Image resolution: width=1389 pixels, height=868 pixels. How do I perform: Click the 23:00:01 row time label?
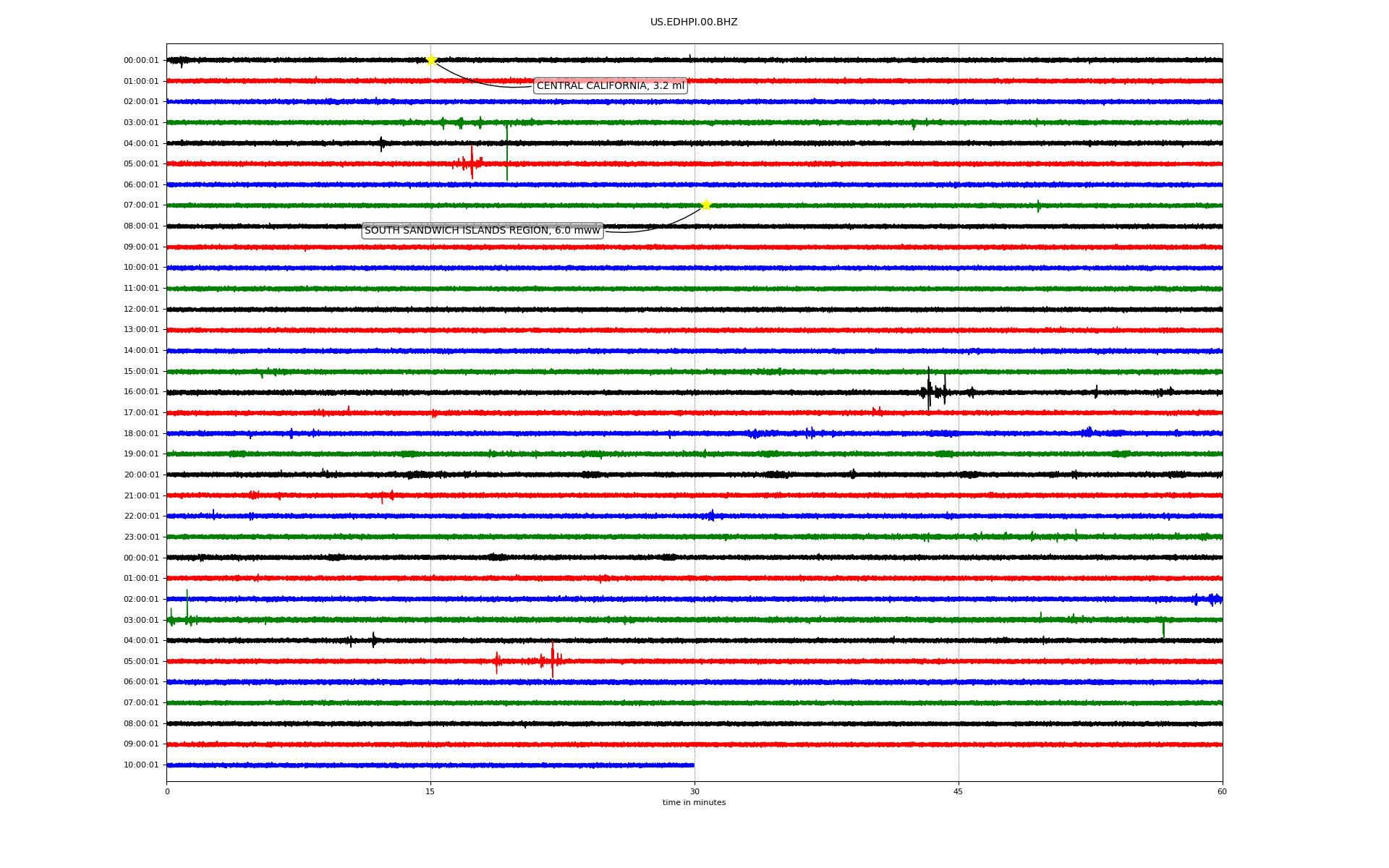(x=141, y=537)
